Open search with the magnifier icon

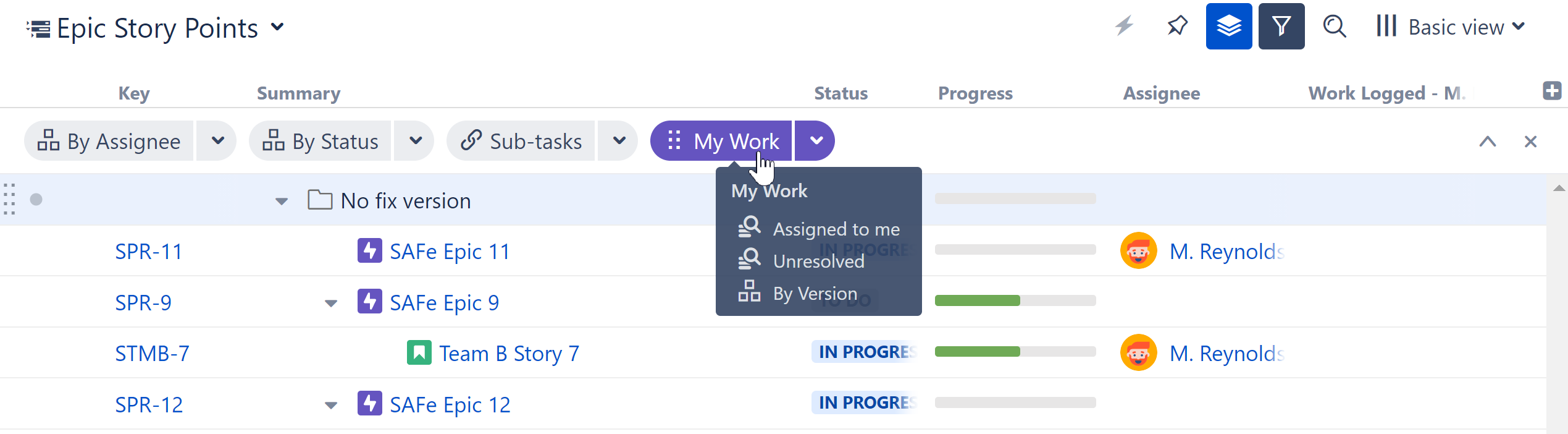pyautogui.click(x=1334, y=26)
